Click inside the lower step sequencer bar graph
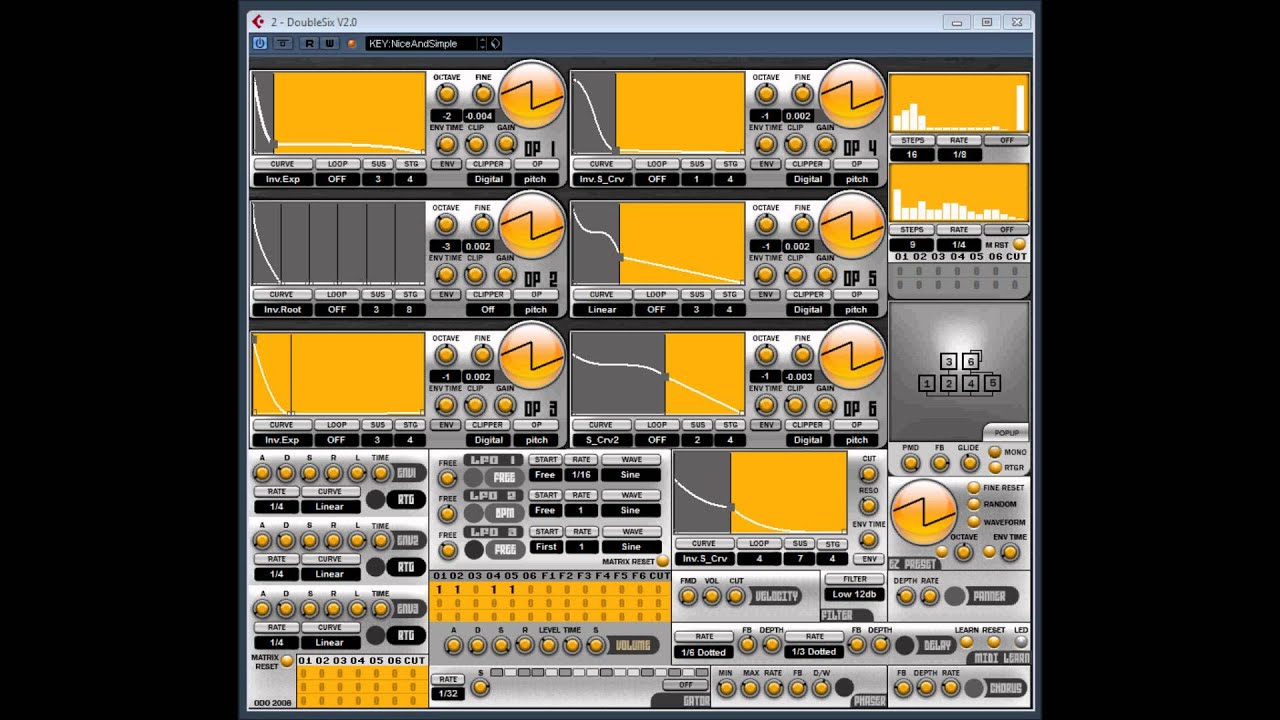The height and width of the screenshot is (720, 1280). 958,192
